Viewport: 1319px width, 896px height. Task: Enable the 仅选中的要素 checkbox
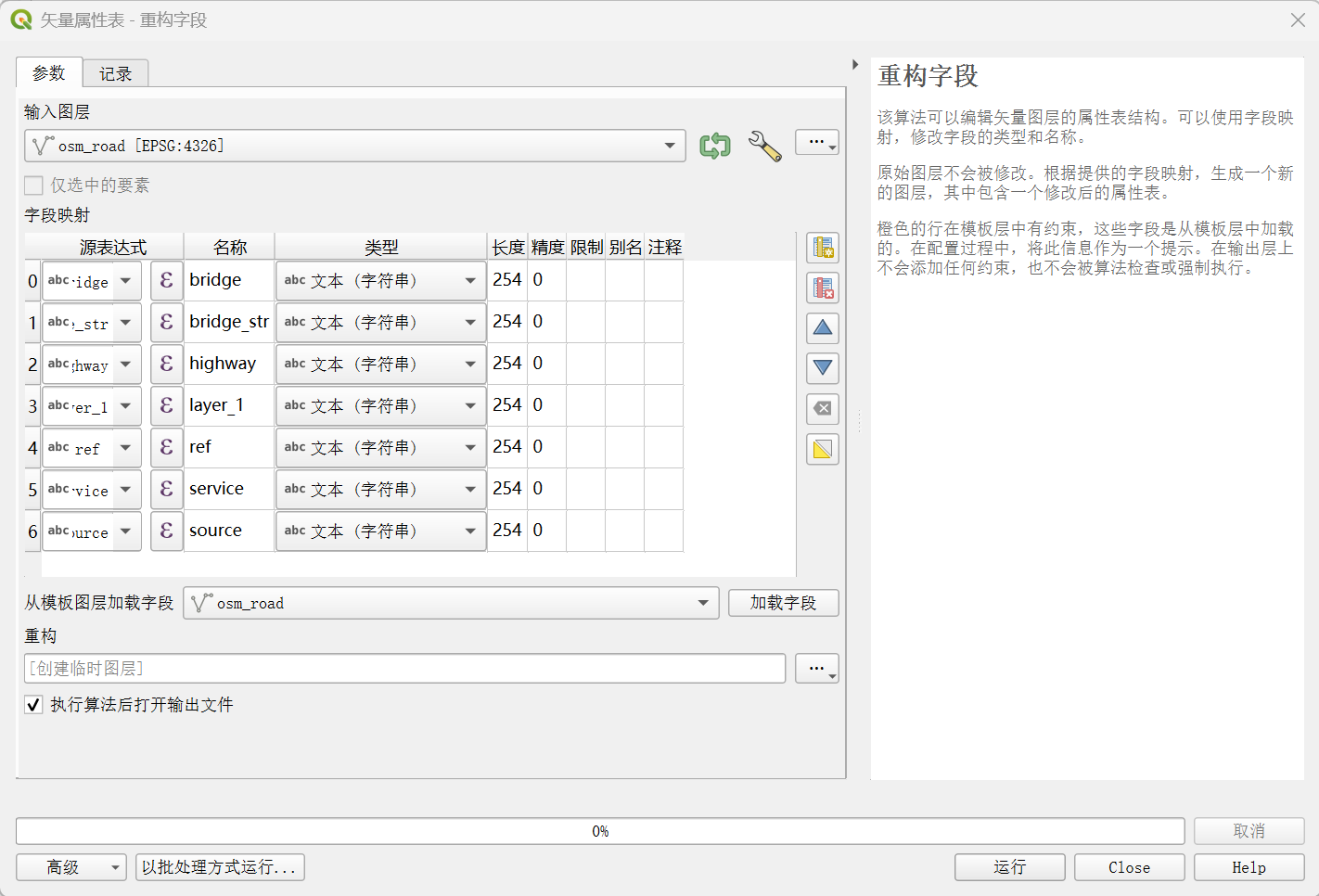tap(34, 186)
